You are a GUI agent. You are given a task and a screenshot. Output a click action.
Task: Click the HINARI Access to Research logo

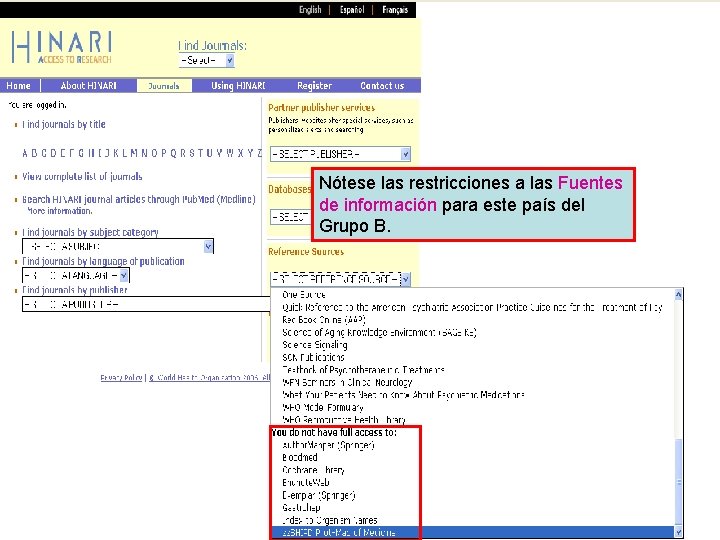62,47
